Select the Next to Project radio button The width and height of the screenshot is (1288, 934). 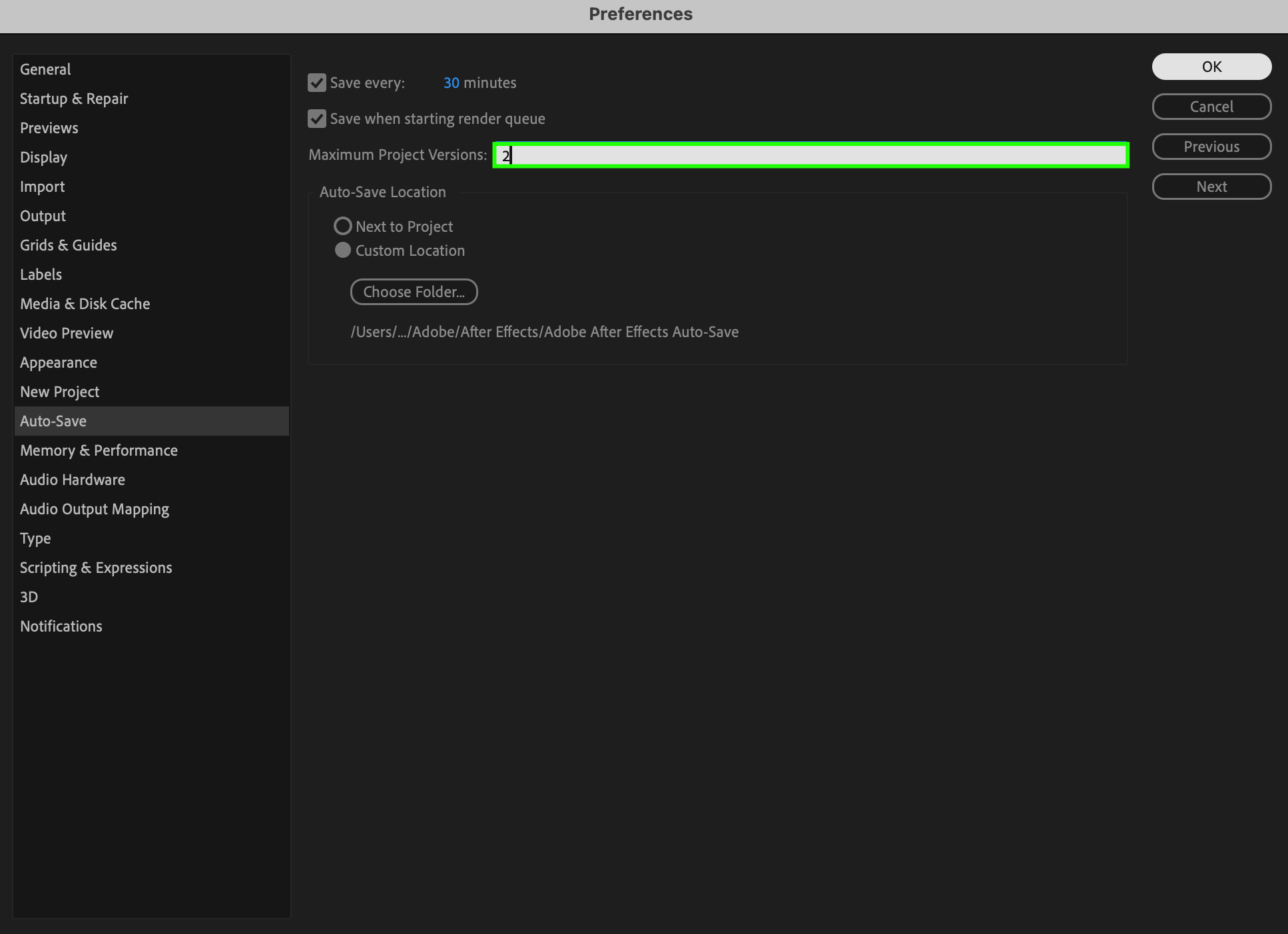(343, 227)
